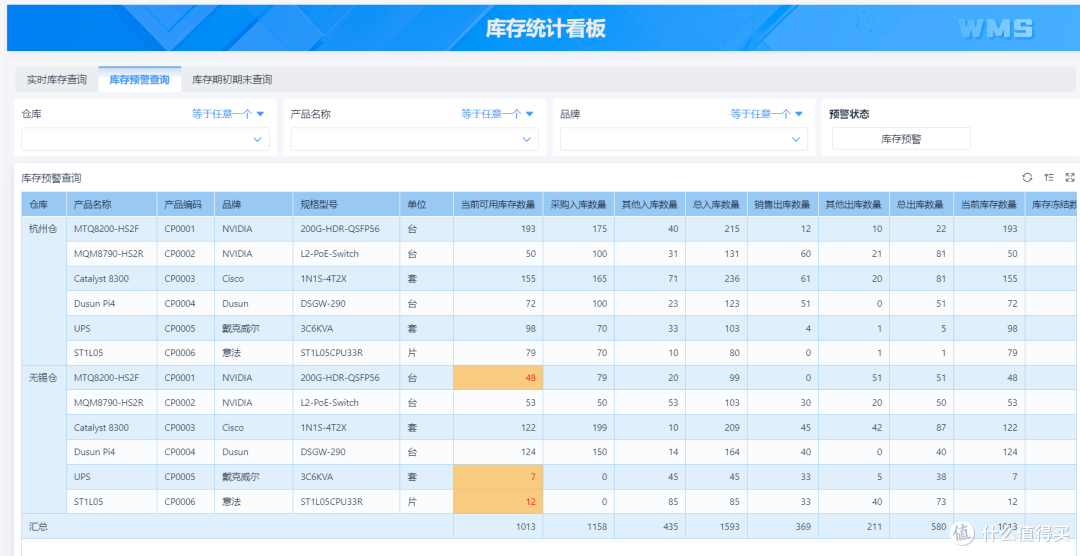Viewport: 1080px width, 556px height.
Task: Click the 规格型号 column header
Action: [x=346, y=205]
